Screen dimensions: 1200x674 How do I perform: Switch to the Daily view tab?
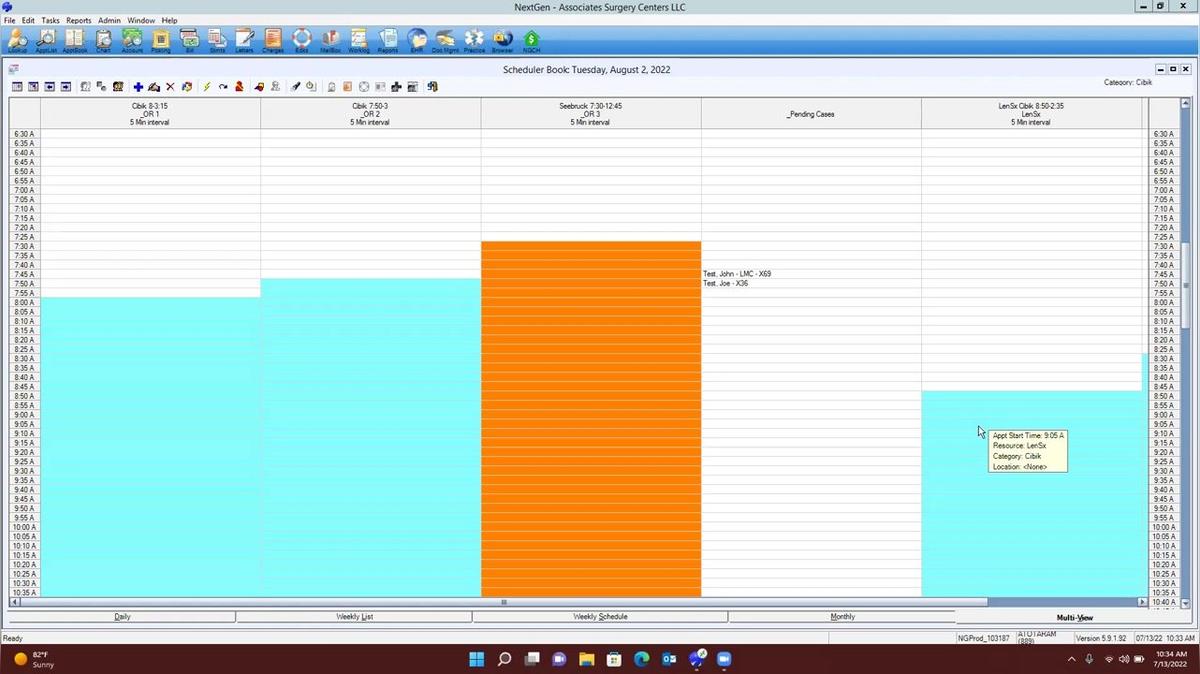(122, 617)
